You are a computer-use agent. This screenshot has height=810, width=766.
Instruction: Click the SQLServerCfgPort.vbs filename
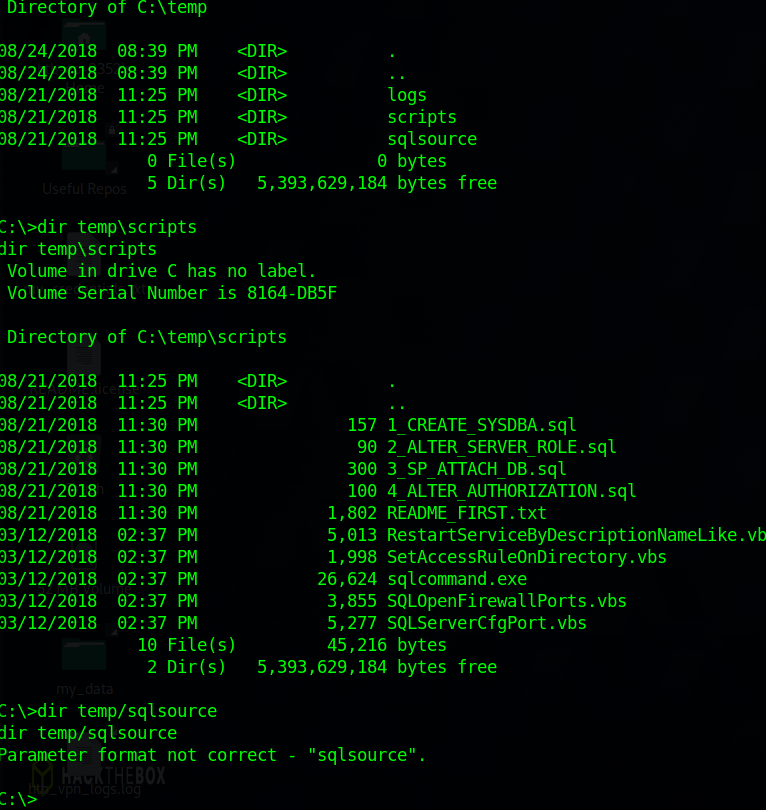[x=487, y=623]
